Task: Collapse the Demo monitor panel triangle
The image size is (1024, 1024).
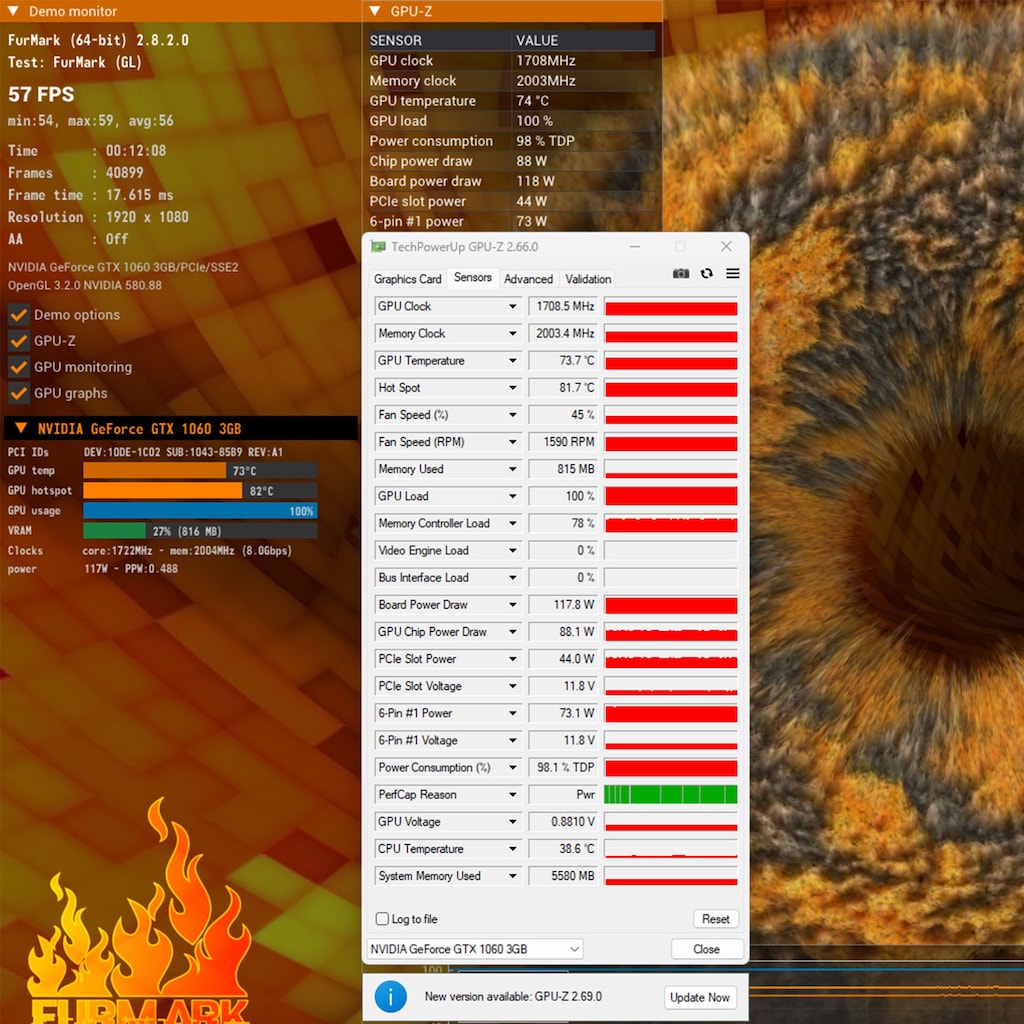Action: 13,11
